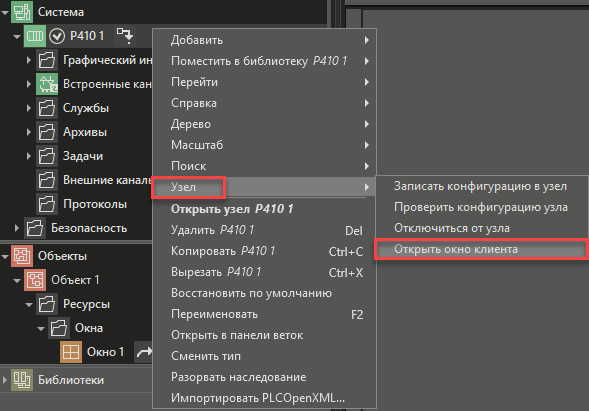589x411 pixels.
Task: Expand the Безопасность branch
Action: (17, 228)
